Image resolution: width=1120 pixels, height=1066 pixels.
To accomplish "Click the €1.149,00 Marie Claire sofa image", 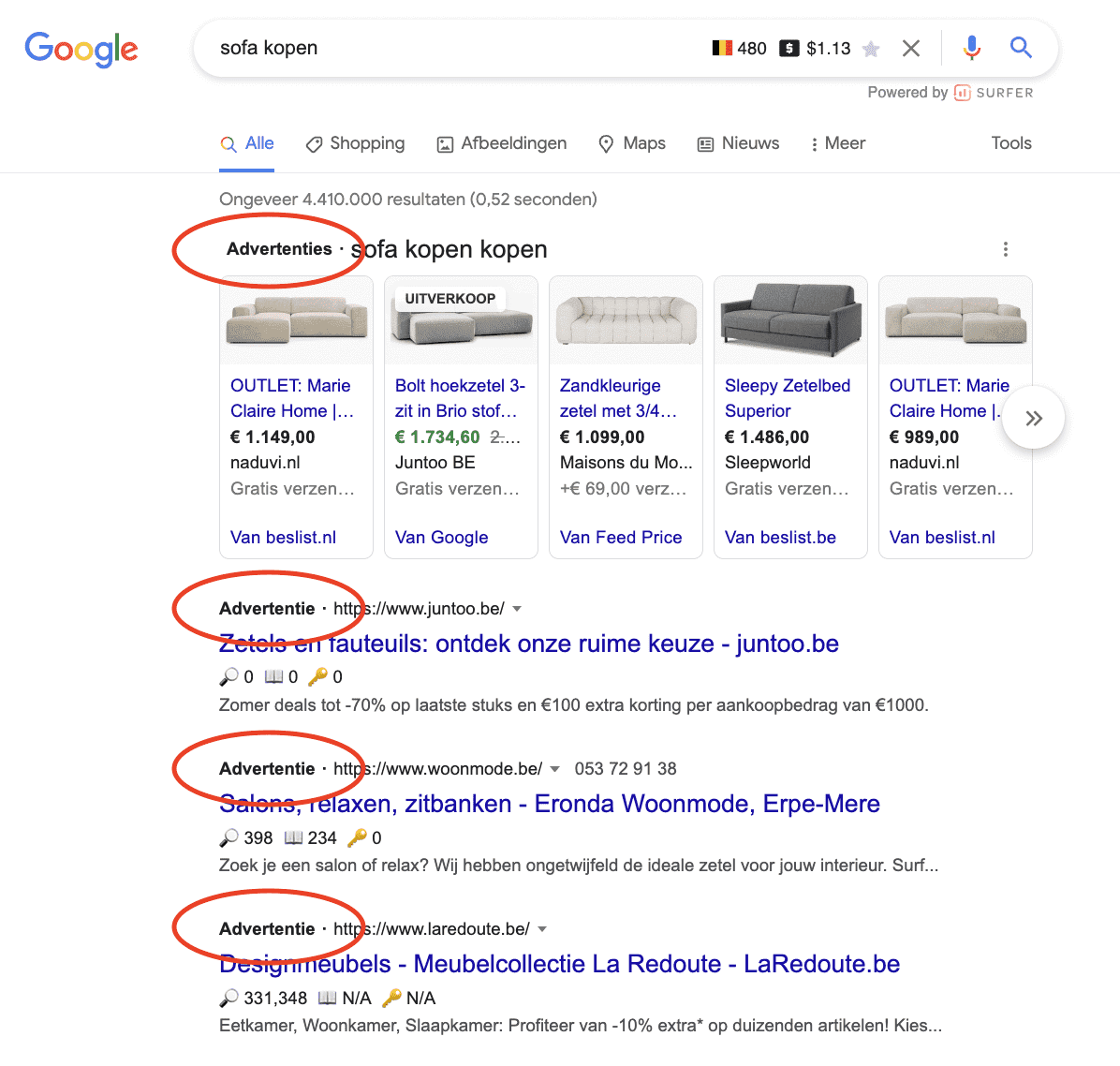I will click(x=297, y=320).
